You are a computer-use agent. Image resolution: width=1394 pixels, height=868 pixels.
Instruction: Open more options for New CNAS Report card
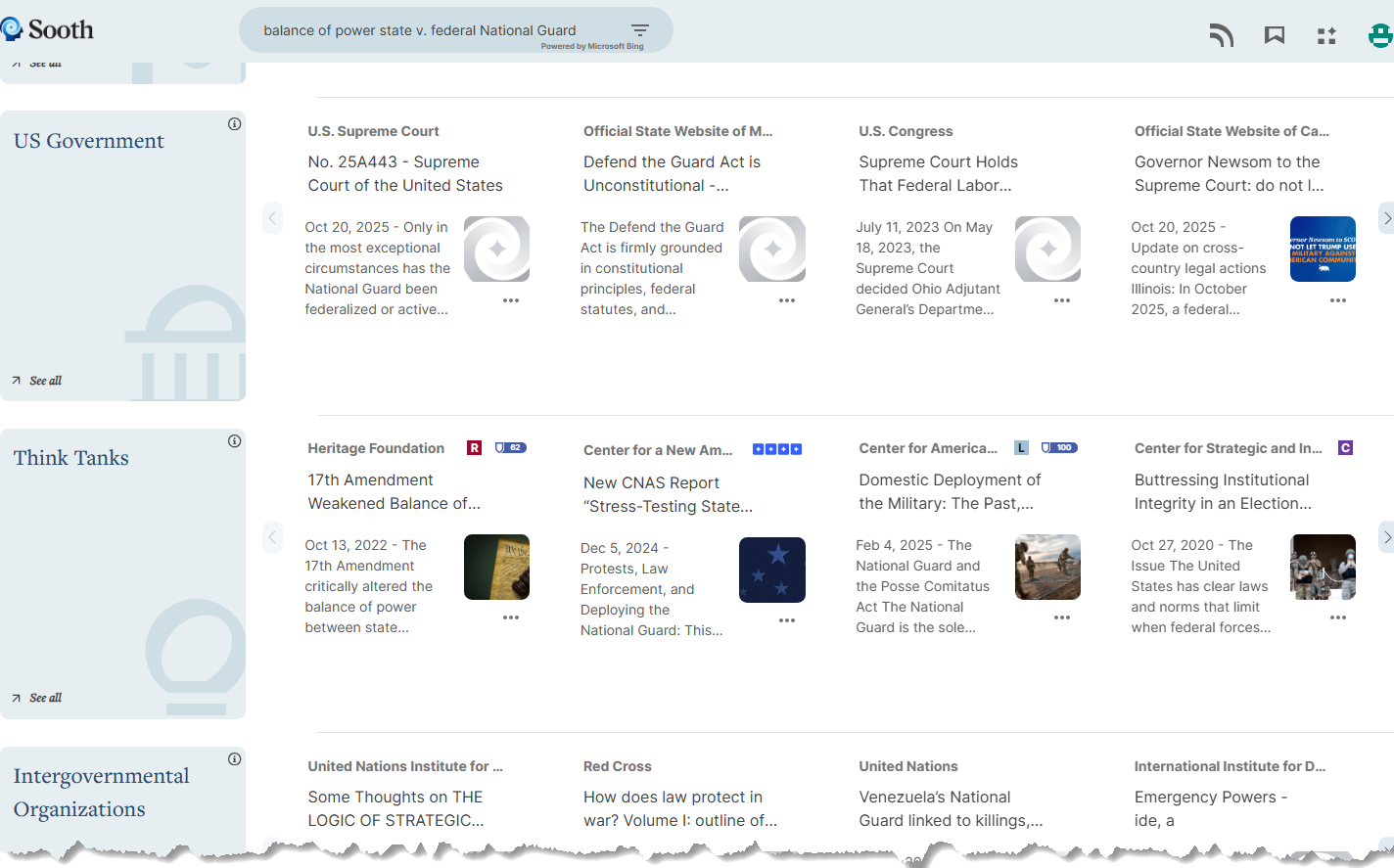pos(787,620)
